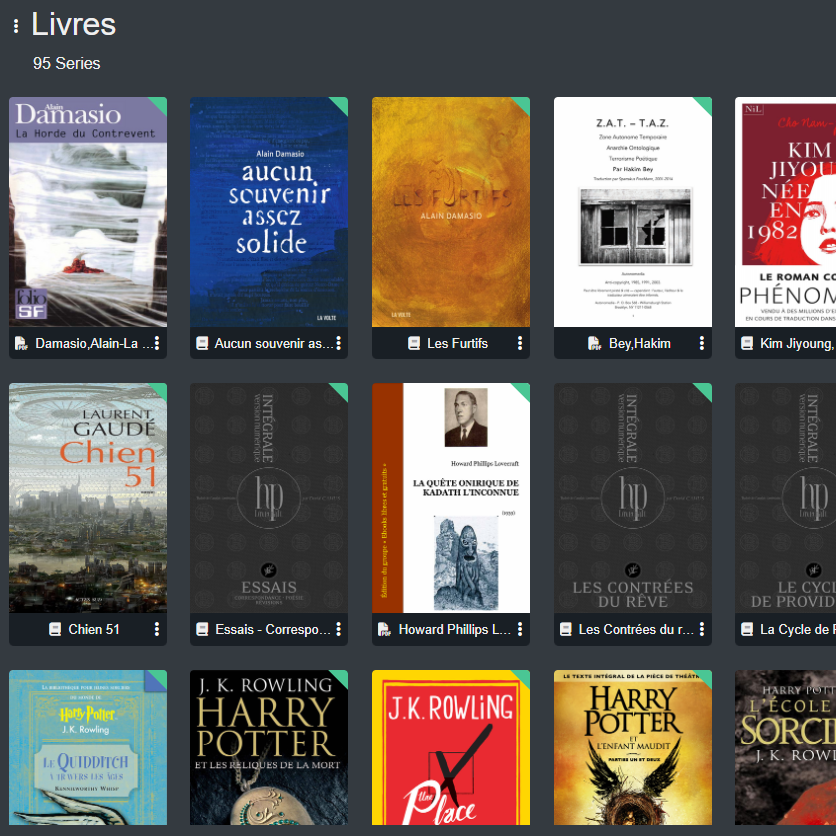Open Harry Potter et l'enfant maudit cover
This screenshot has width=836, height=836.
click(633, 750)
